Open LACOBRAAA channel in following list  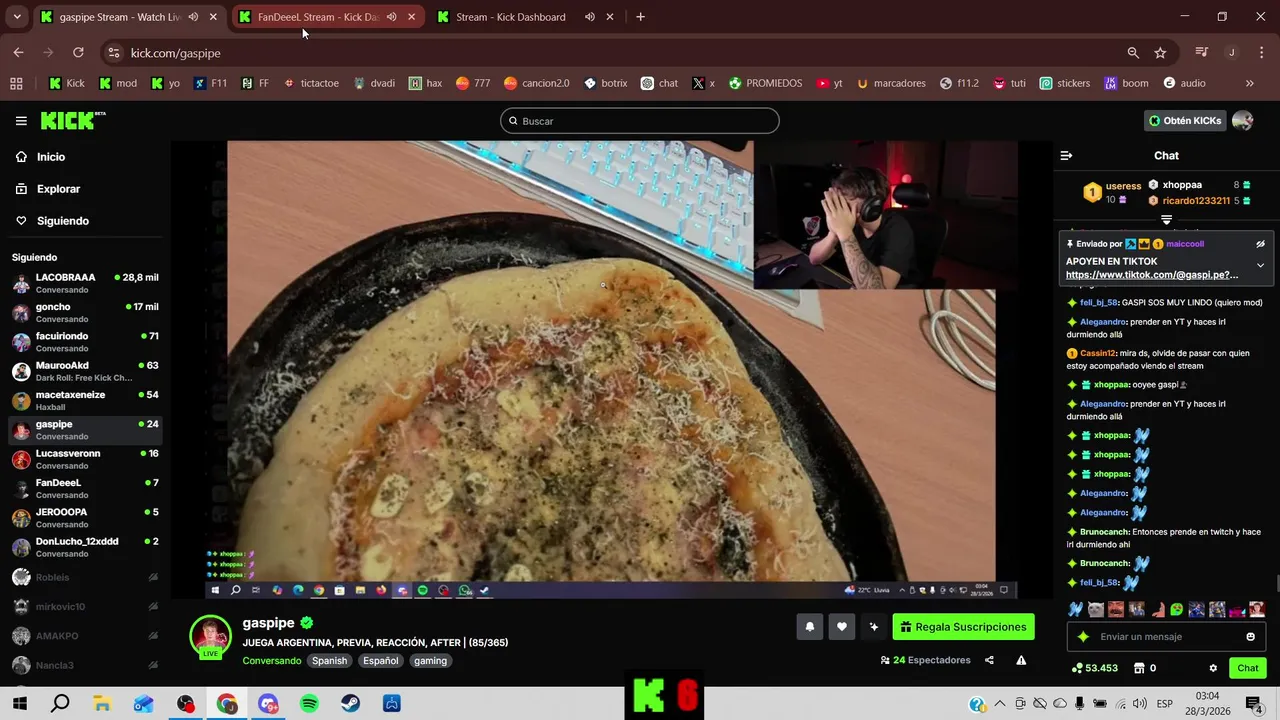point(84,283)
